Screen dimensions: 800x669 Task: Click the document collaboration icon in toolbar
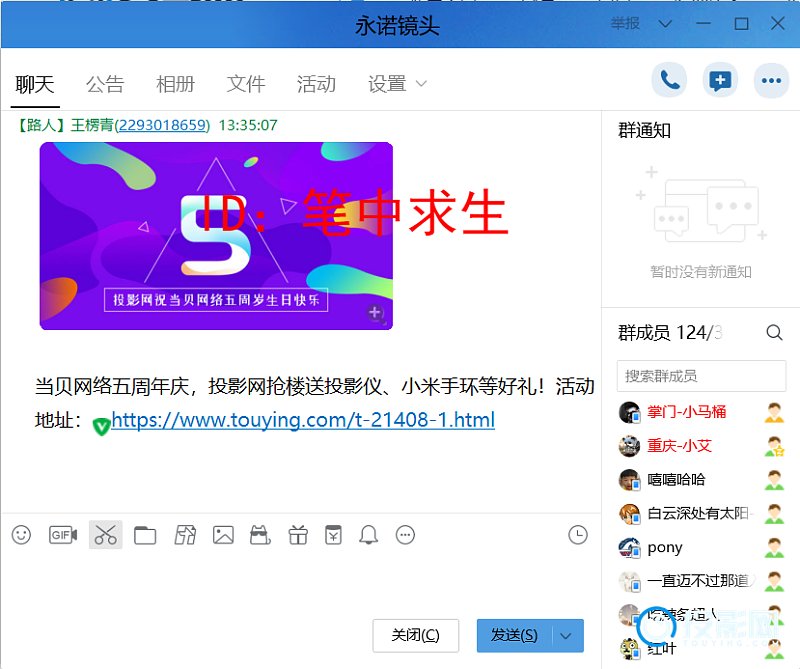(x=185, y=535)
